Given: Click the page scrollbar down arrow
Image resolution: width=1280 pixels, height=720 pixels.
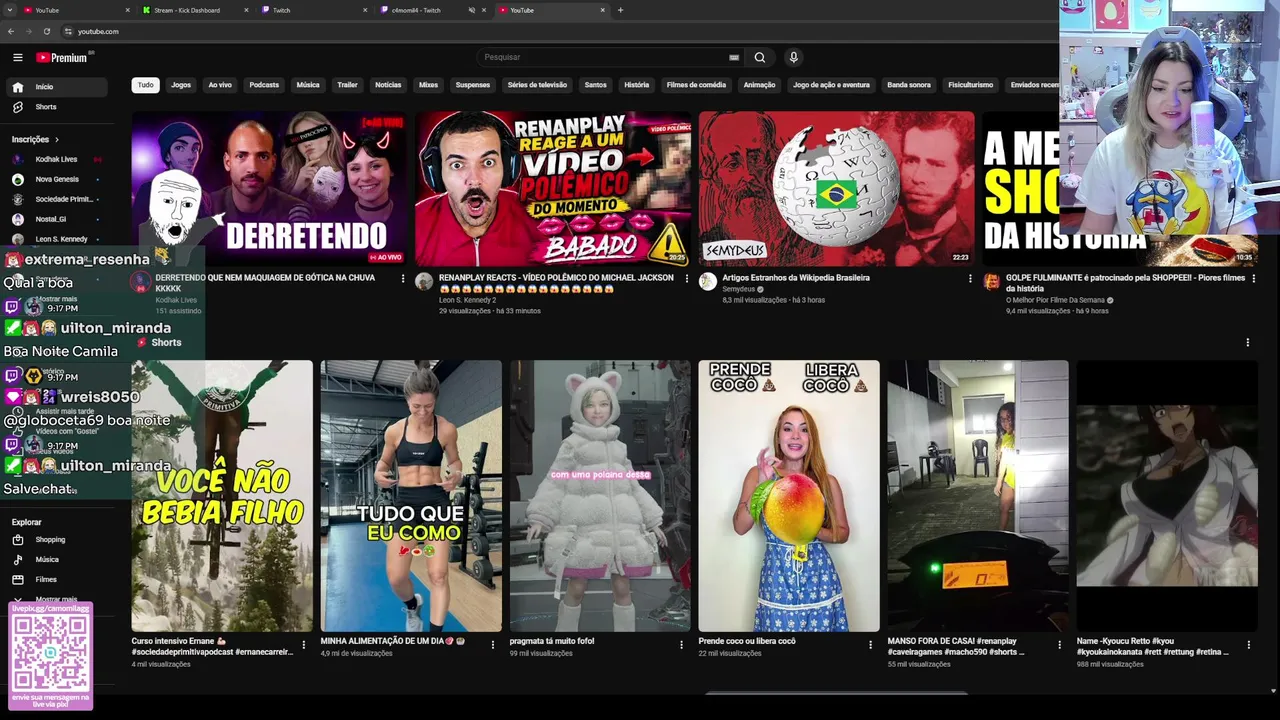Looking at the screenshot, I should pyautogui.click(x=1273, y=690).
